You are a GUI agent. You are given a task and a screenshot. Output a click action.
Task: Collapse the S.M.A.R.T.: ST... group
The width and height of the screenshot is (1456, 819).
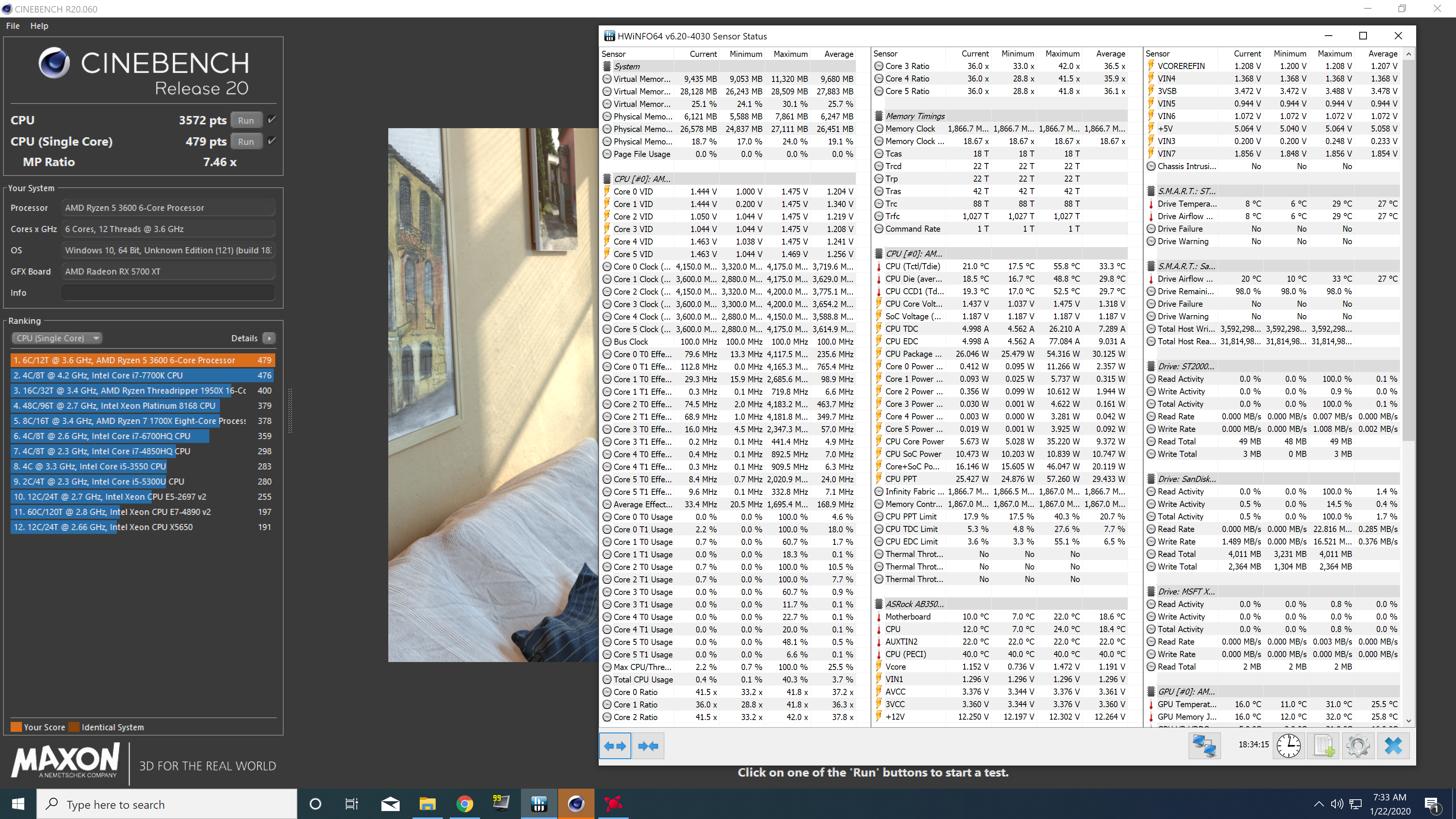click(x=1151, y=191)
